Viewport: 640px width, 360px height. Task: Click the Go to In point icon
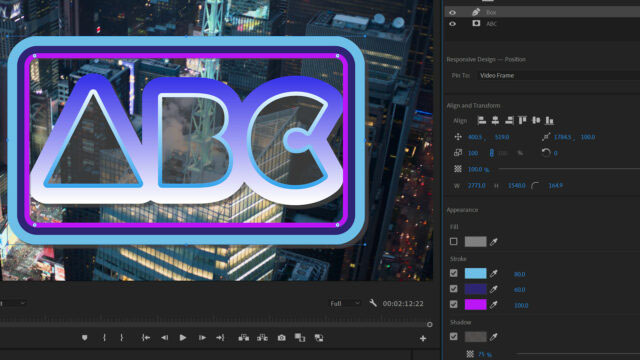pyautogui.click(x=146, y=338)
